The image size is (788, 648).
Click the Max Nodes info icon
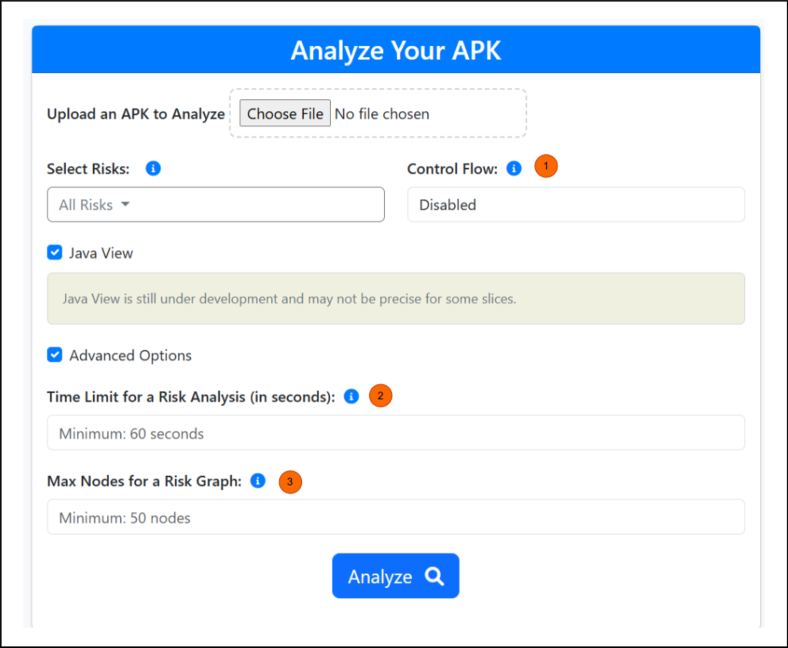[x=258, y=481]
